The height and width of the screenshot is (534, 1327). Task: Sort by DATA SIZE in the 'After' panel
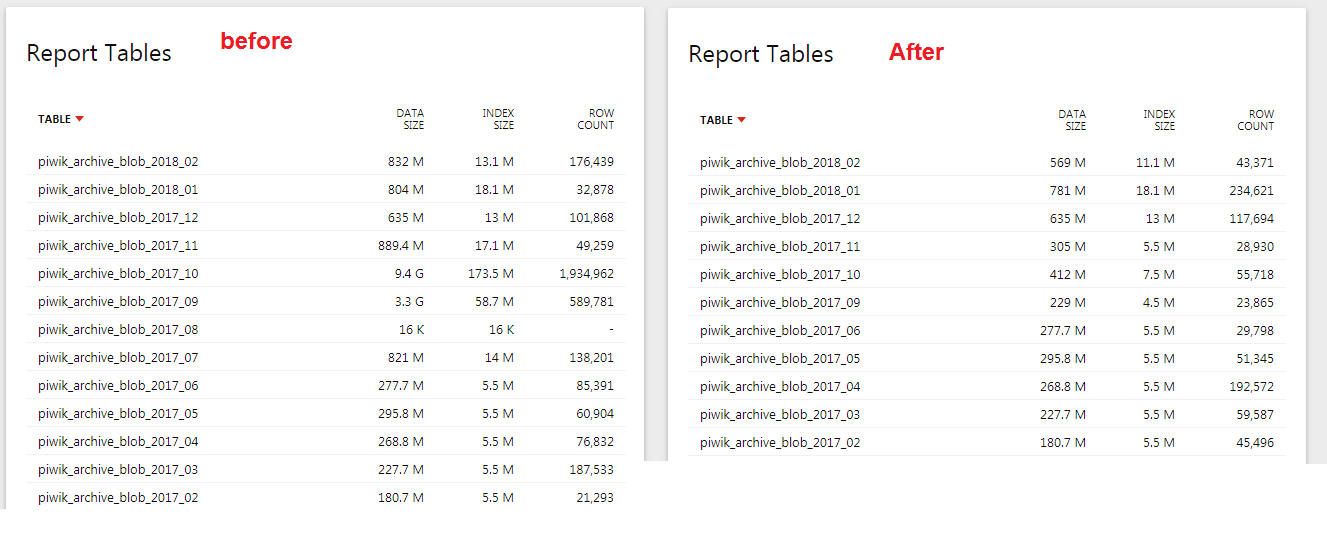(1072, 120)
